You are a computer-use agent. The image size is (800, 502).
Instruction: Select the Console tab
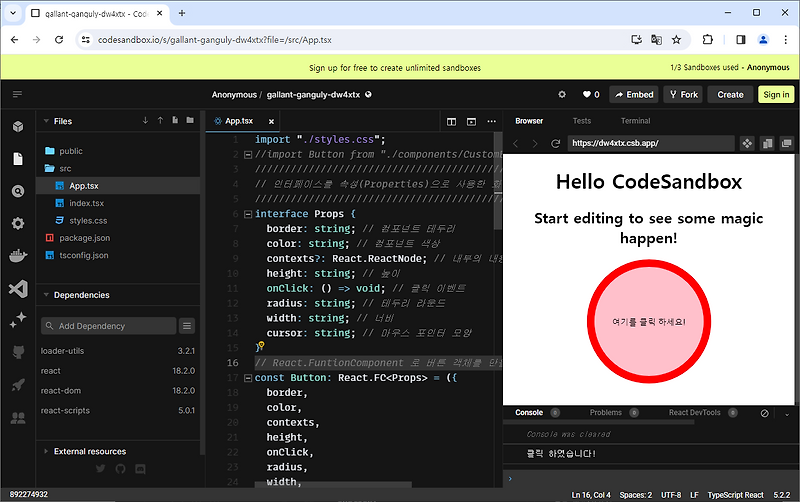pos(529,413)
